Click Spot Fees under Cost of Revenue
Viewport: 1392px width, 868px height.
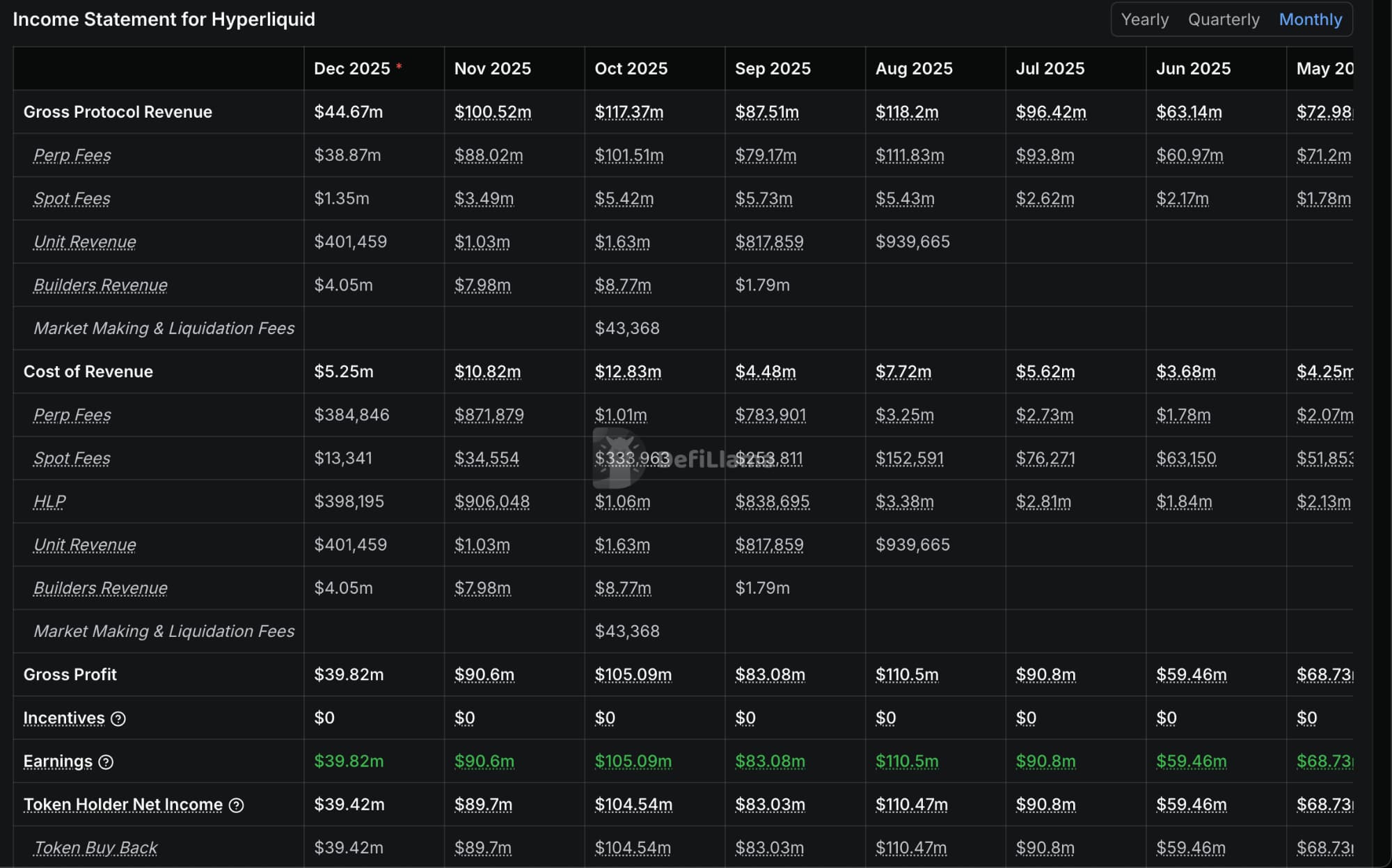click(x=72, y=458)
